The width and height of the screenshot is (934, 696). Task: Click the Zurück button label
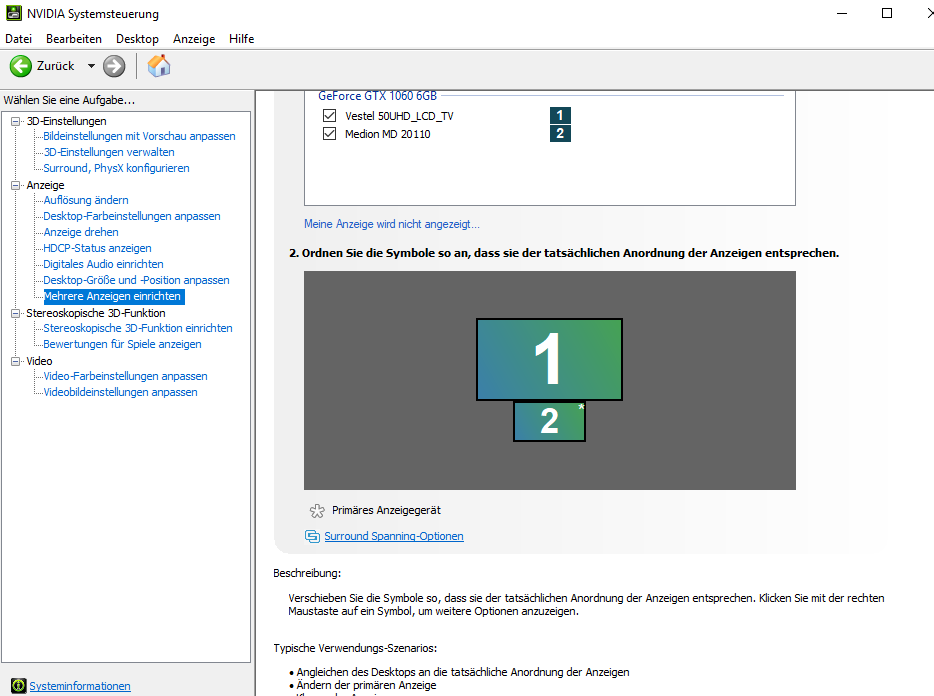[55, 66]
